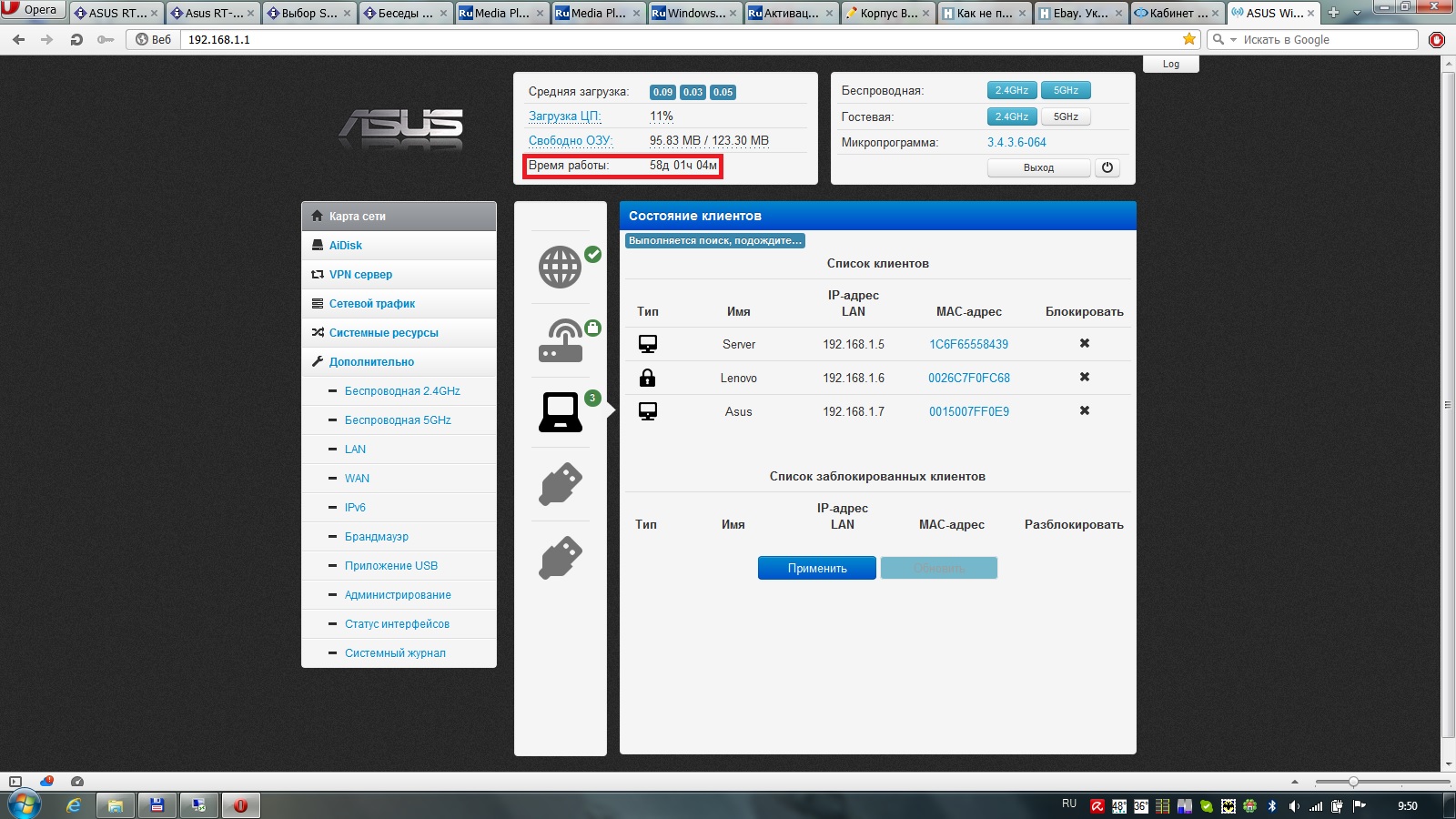Toggle the wireless 2.4GHz radio button
Image resolution: width=1456 pixels, height=819 pixels.
pos(1011,90)
